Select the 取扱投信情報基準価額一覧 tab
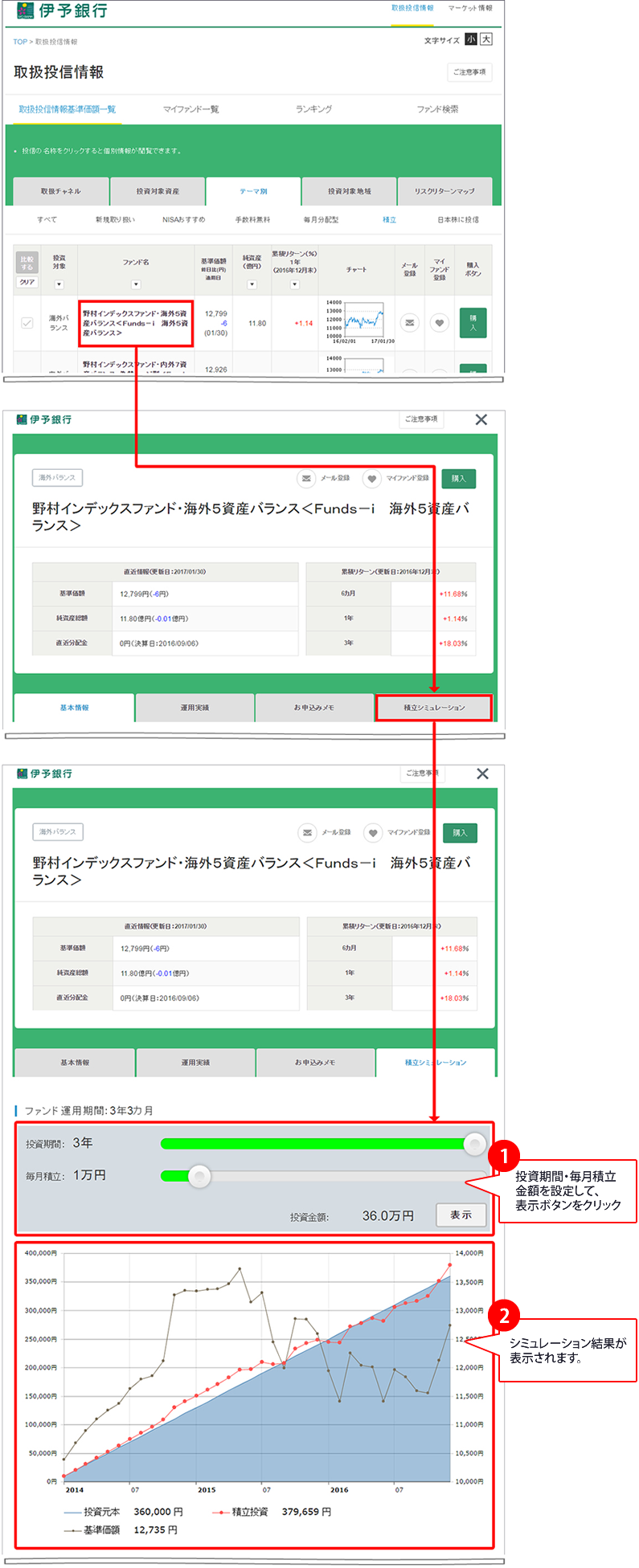Viewport: 639px width, 1568px height. tap(68, 109)
